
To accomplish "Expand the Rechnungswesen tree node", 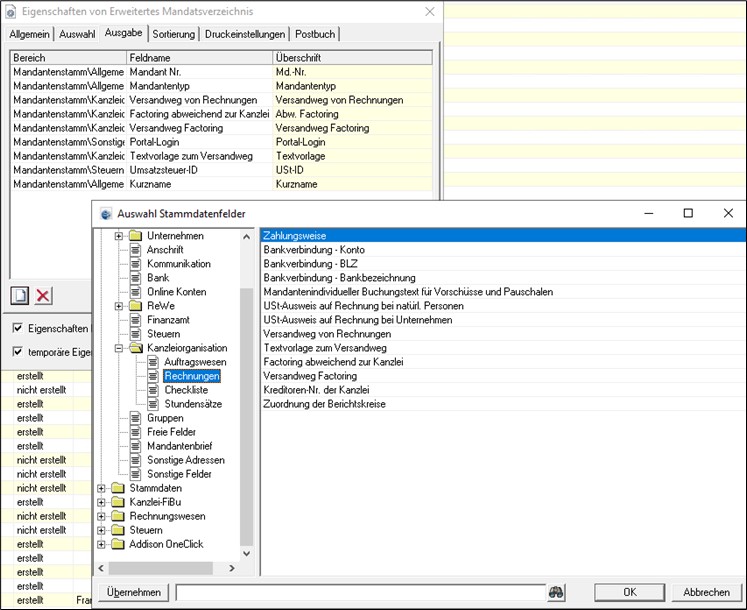I will pyautogui.click(x=101, y=517).
